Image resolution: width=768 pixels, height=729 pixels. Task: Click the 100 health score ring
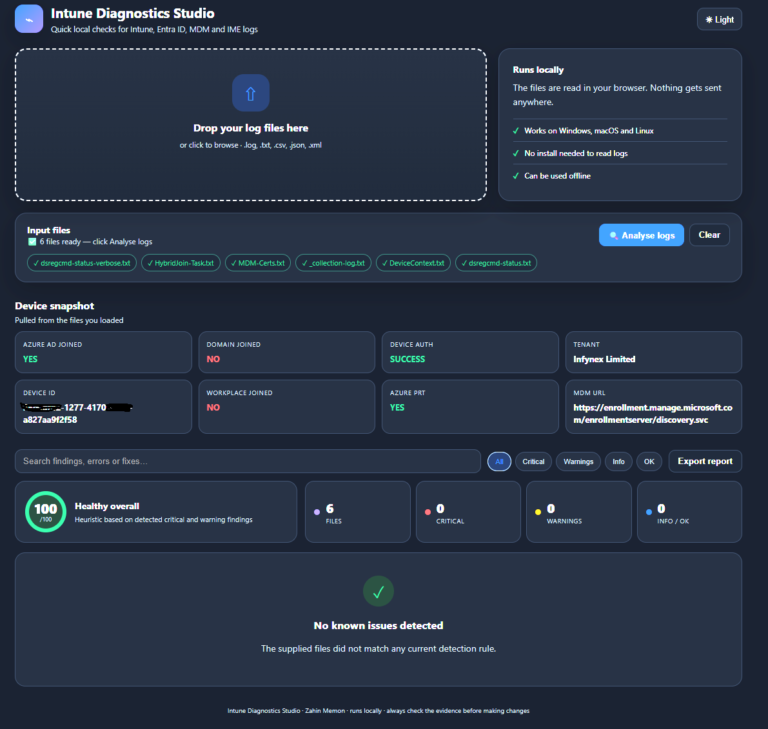pyautogui.click(x=46, y=511)
